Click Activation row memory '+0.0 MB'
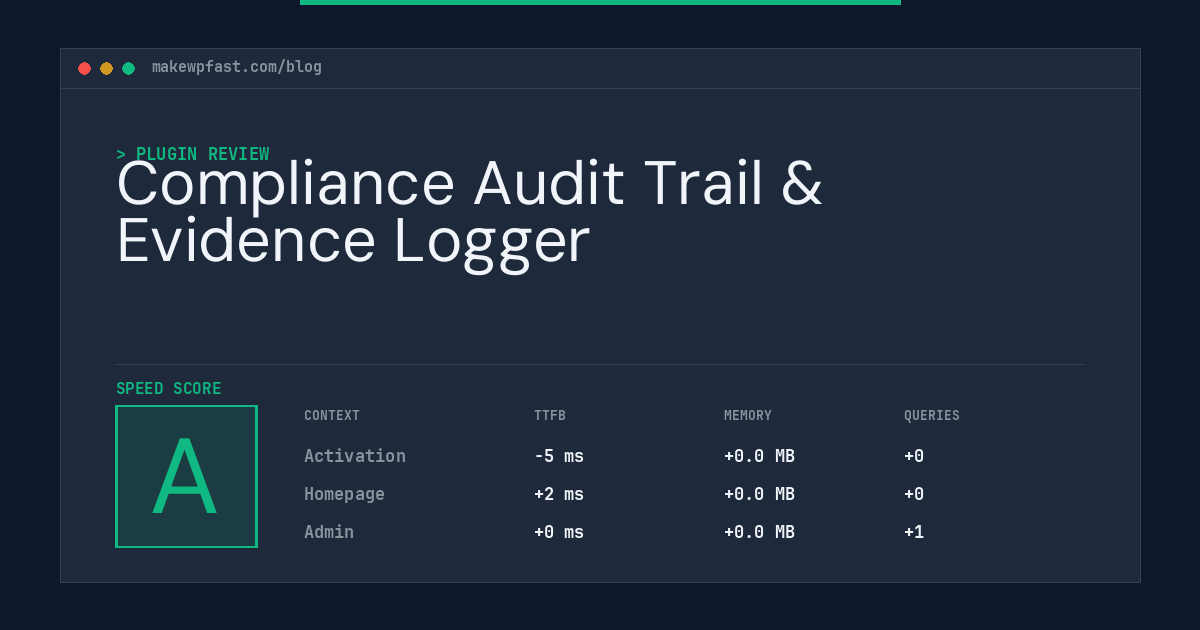The width and height of the screenshot is (1200, 630). coord(759,456)
